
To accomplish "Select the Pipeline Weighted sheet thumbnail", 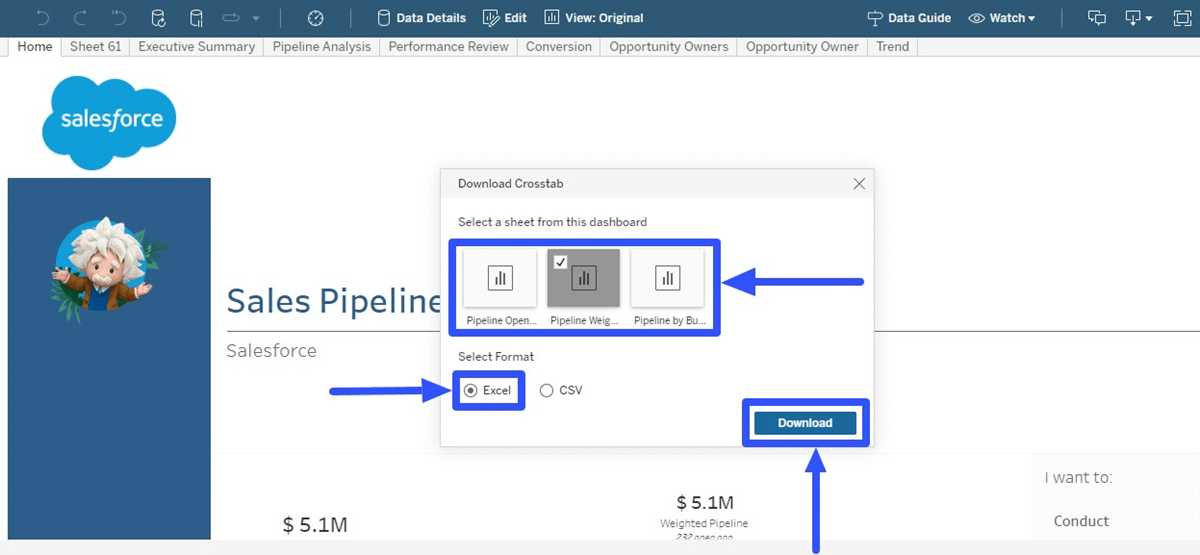I will click(x=584, y=288).
